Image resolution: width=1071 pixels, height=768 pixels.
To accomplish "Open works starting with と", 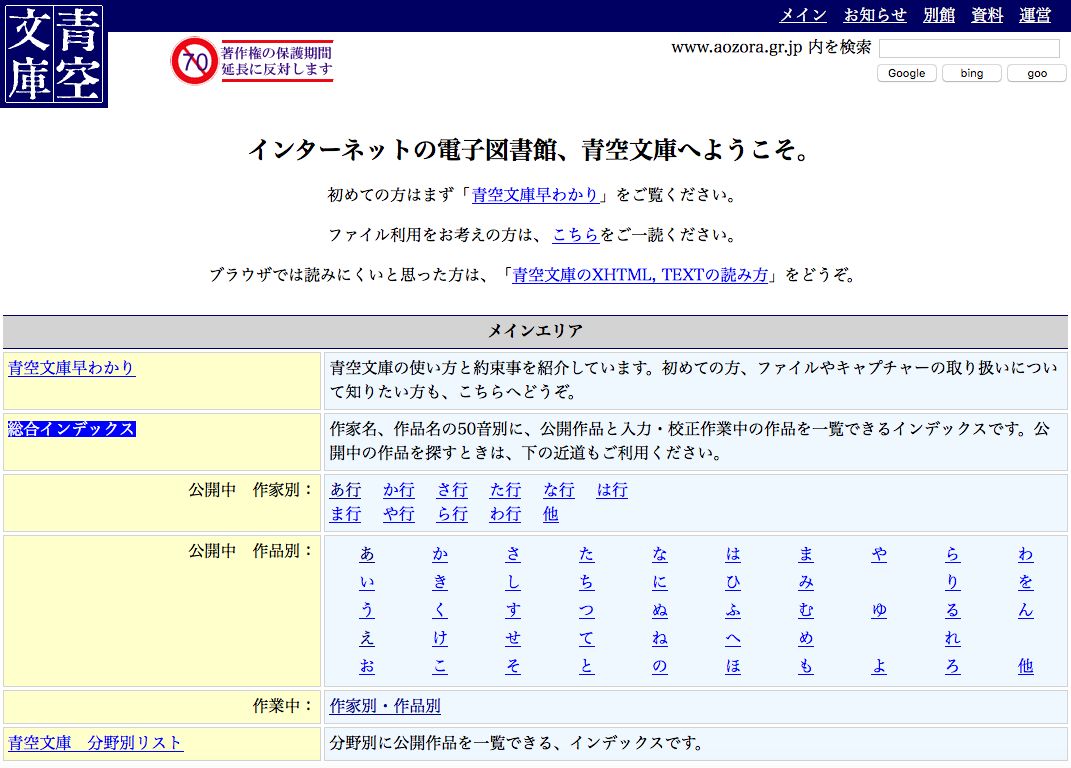I will 587,666.
